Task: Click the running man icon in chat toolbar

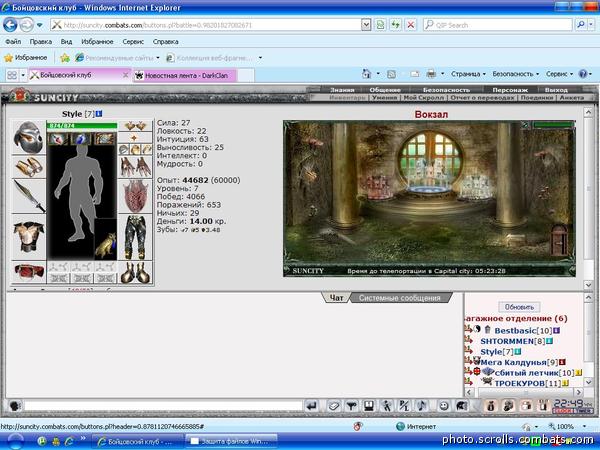Action: click(386, 406)
